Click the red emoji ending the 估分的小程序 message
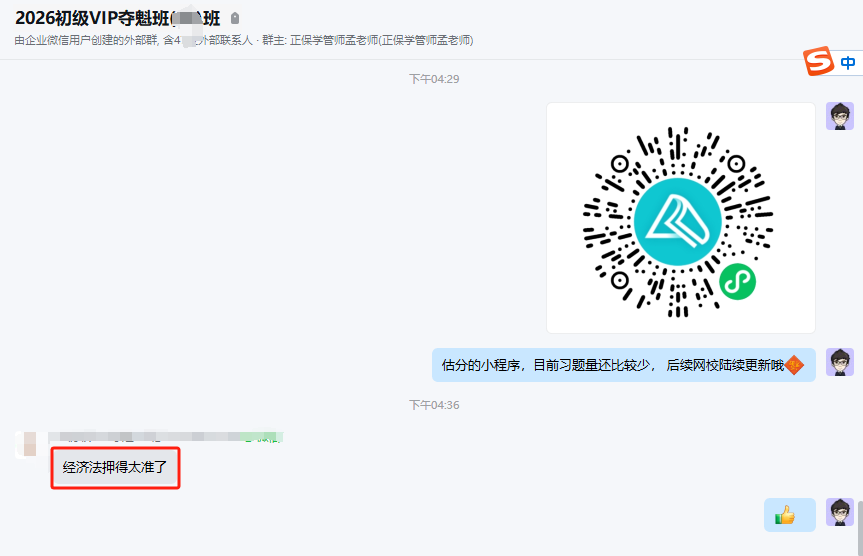 click(794, 365)
